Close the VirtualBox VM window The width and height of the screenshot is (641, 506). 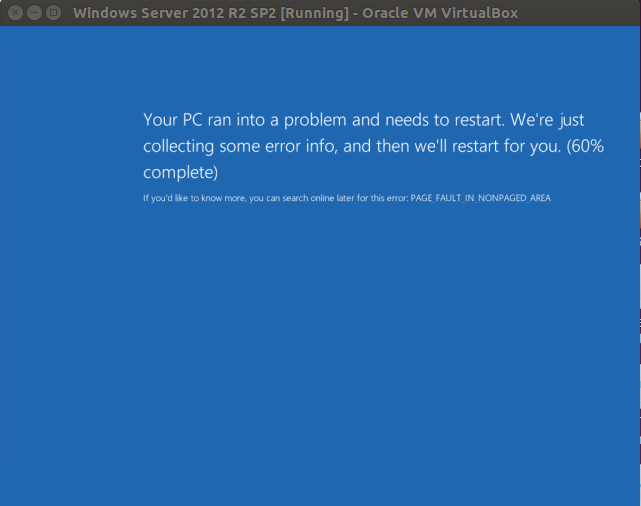[15, 13]
